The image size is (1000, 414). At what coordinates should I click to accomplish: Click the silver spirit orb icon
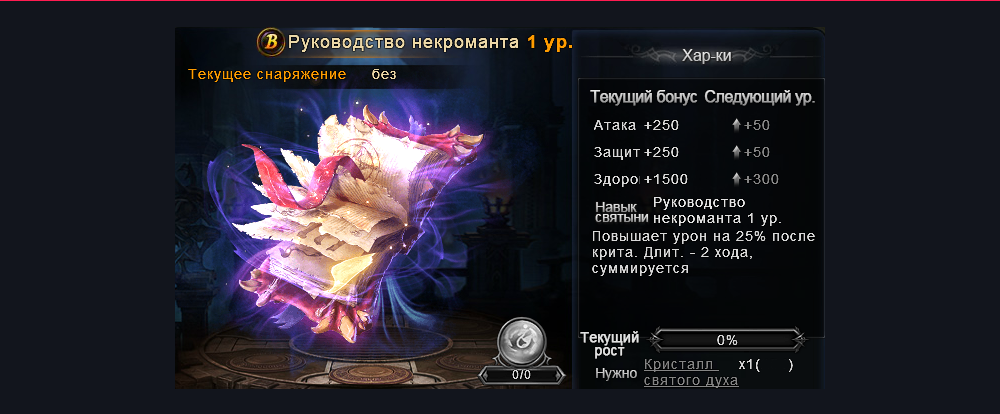point(521,343)
